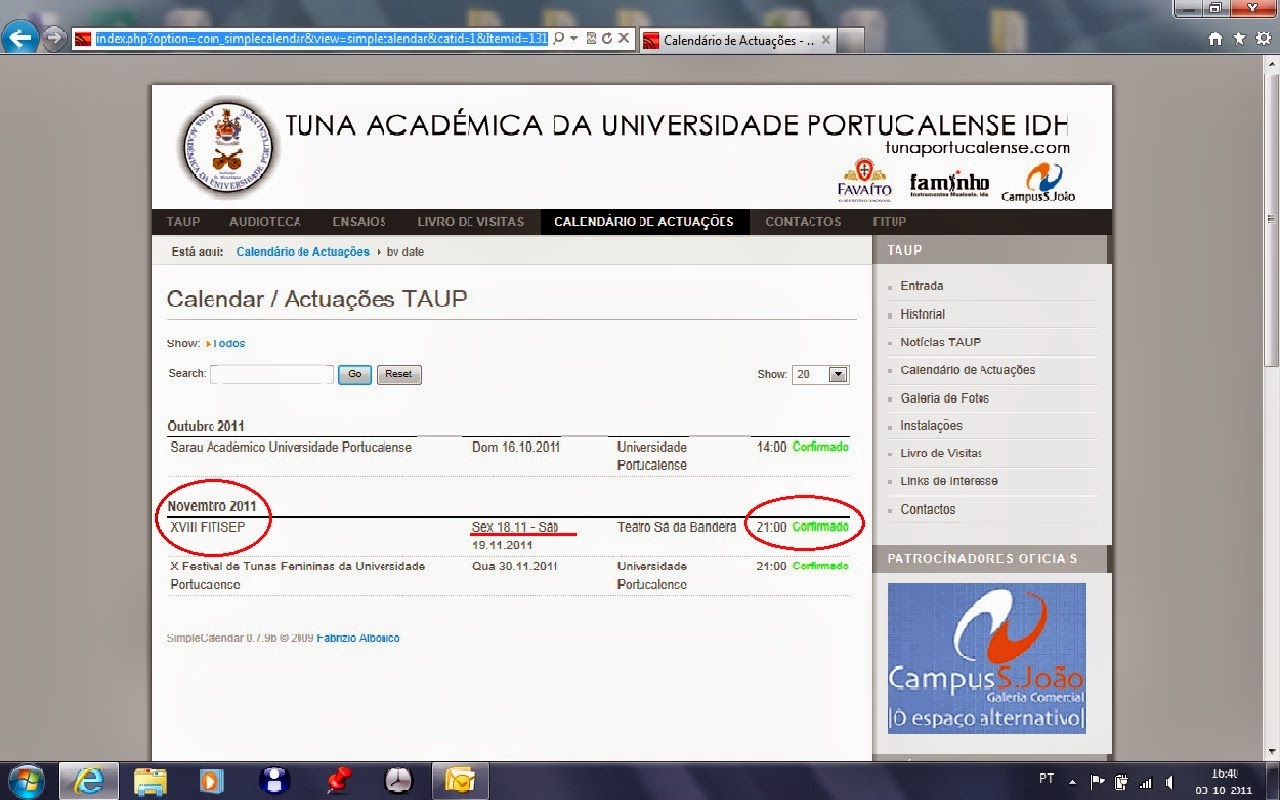Open the CONTACTOS top menu item
The image size is (1280, 800).
pyautogui.click(x=803, y=222)
